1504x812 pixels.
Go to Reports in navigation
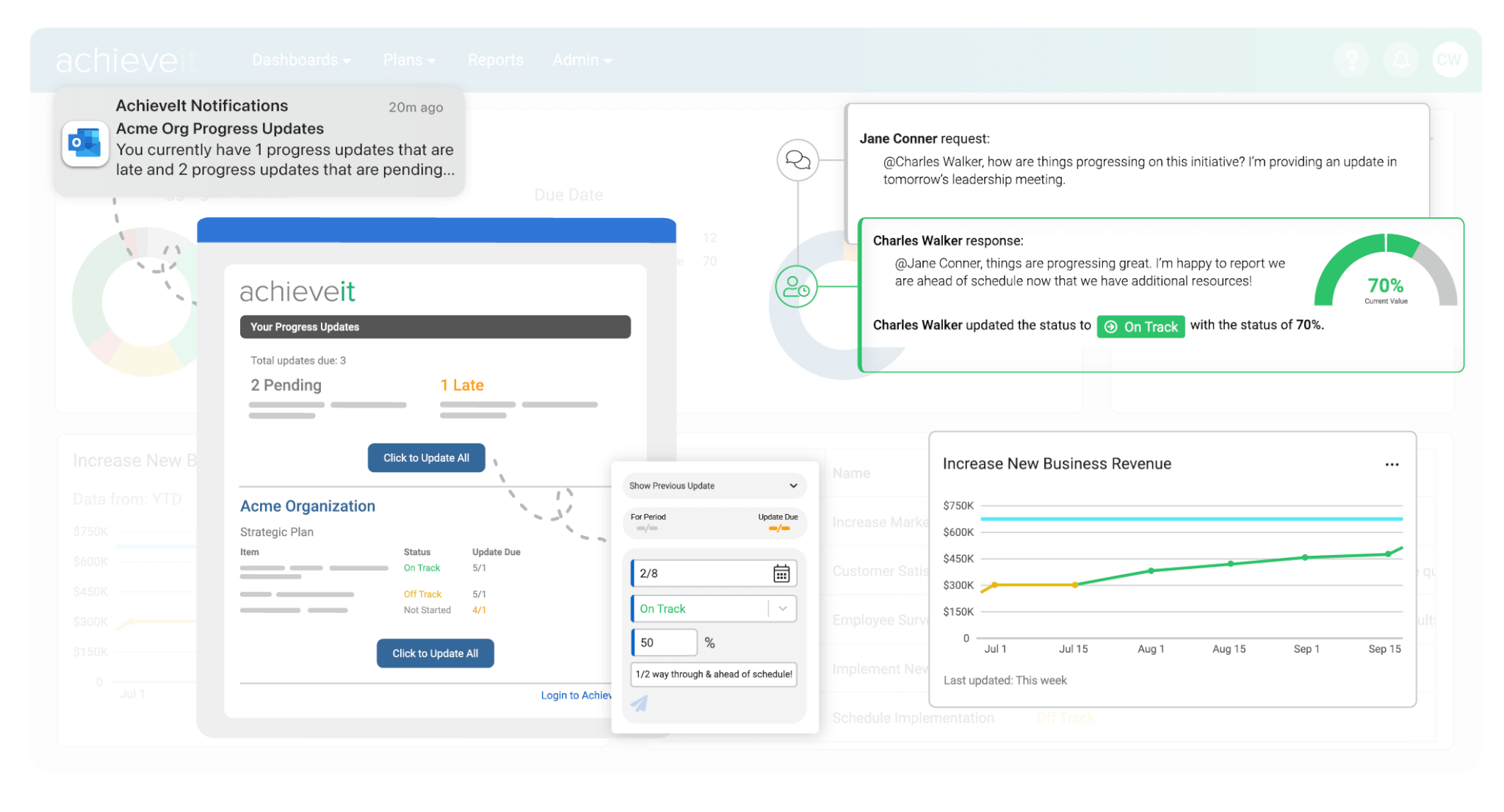click(x=496, y=60)
